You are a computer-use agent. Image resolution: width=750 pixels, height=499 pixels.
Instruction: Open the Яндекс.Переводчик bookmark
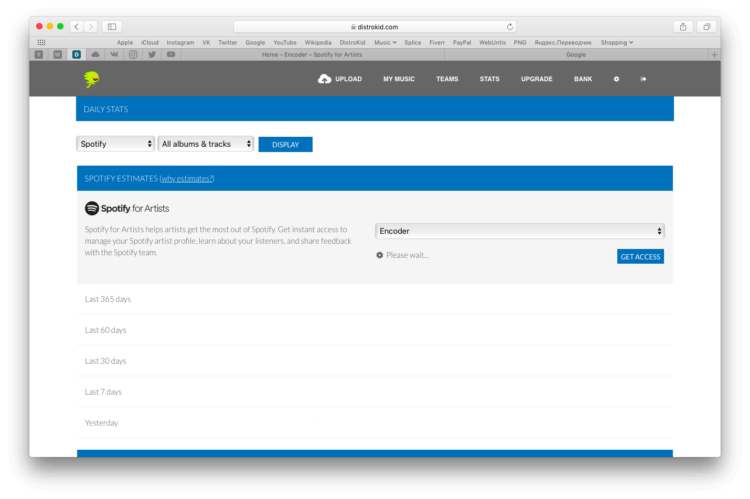(563, 43)
